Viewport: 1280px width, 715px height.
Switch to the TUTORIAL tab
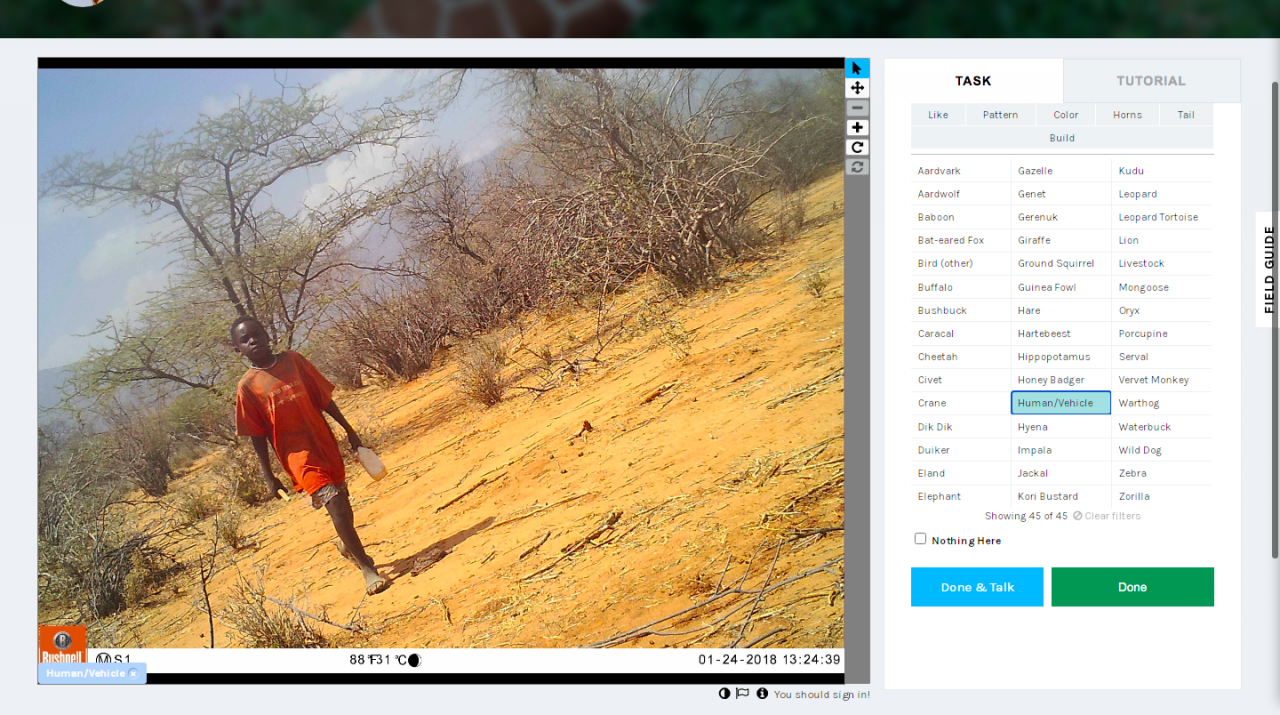point(1151,81)
